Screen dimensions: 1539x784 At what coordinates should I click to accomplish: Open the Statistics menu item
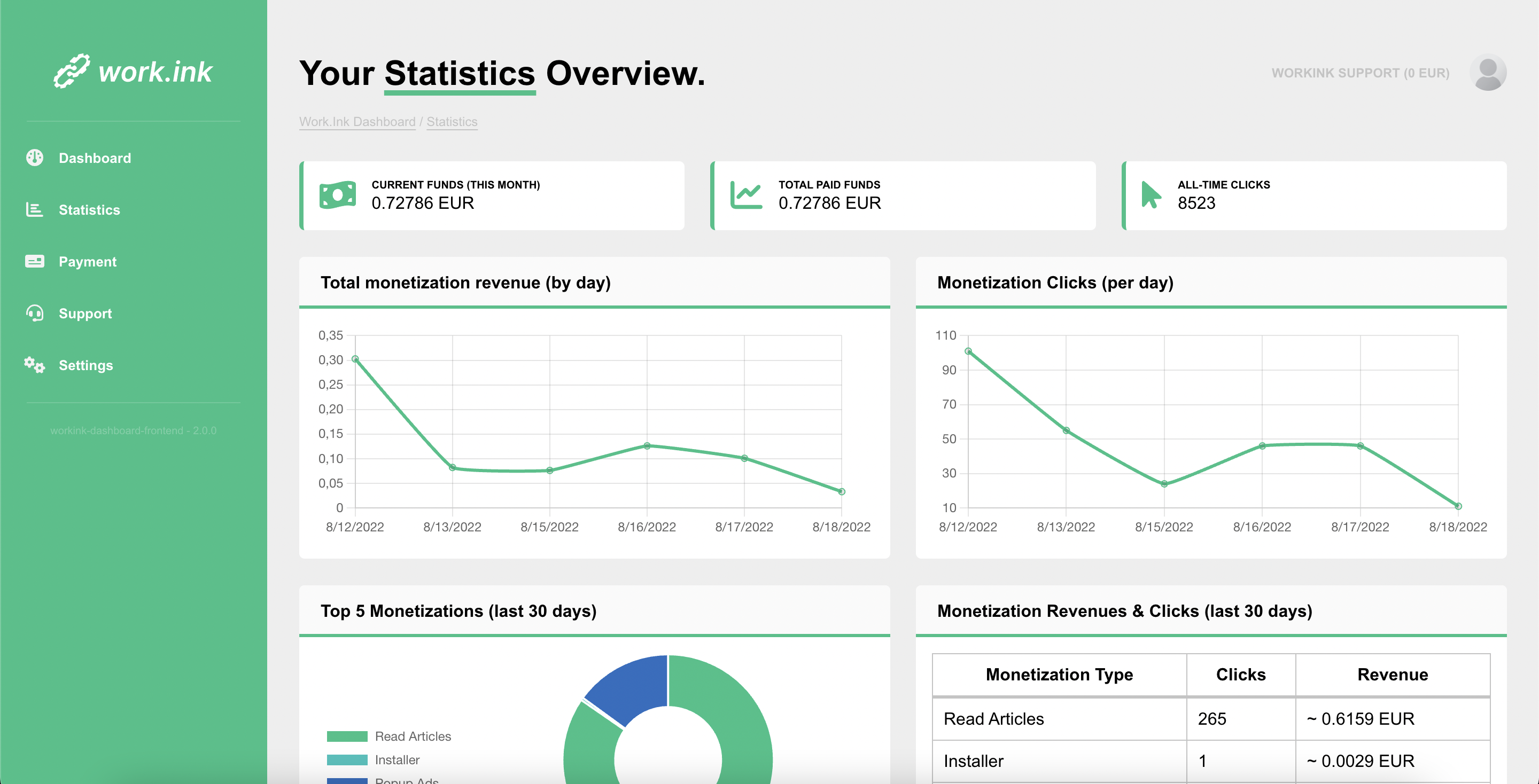89,209
